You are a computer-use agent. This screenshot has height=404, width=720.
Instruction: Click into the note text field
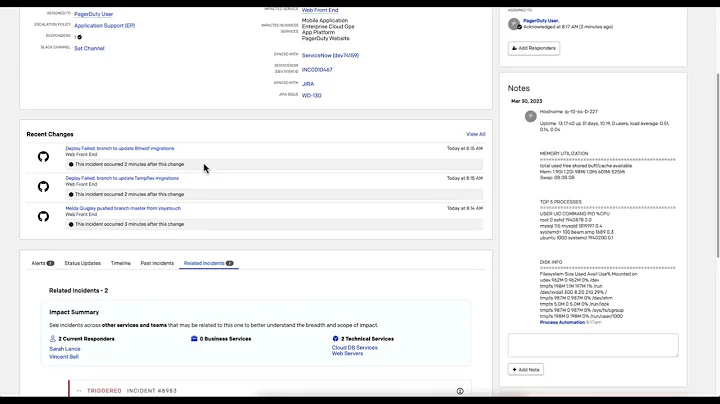593,345
